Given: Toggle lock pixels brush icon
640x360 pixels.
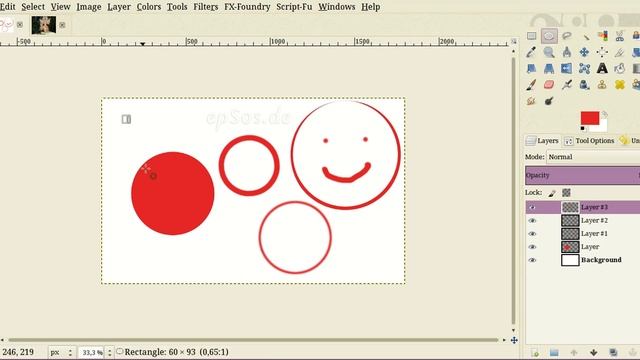Looking at the screenshot, I should click(x=552, y=193).
